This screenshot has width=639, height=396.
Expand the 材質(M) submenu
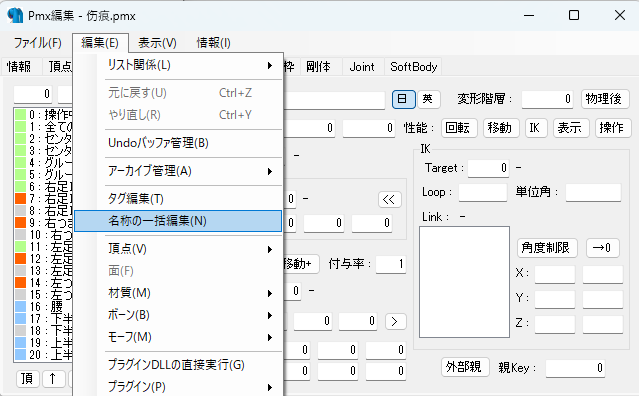(x=178, y=293)
